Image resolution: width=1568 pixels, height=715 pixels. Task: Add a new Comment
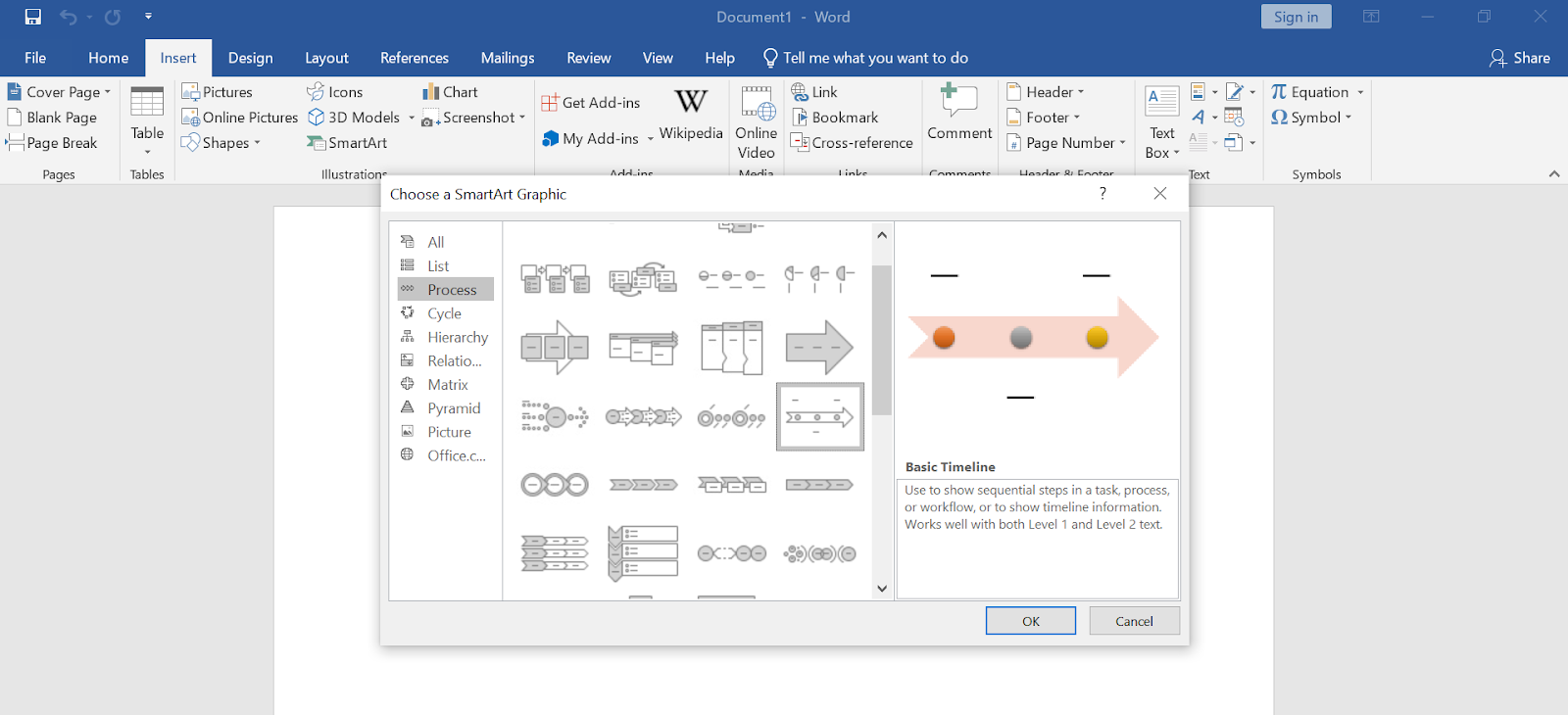point(959,114)
